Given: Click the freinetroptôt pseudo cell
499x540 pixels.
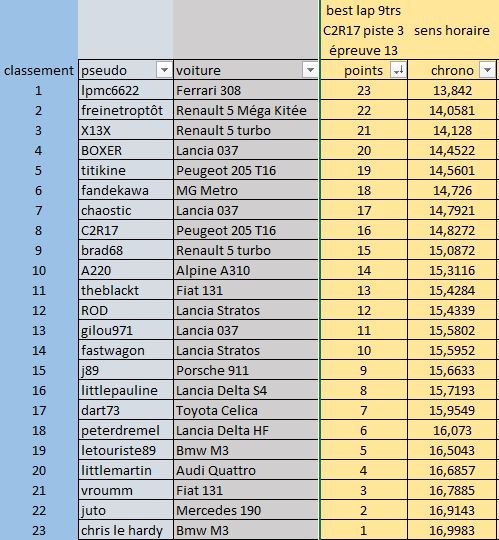Looking at the screenshot, I should pos(126,111).
